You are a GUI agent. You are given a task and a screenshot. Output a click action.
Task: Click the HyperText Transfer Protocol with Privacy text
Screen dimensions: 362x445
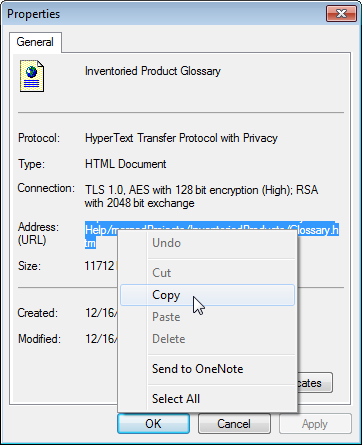(x=181, y=138)
